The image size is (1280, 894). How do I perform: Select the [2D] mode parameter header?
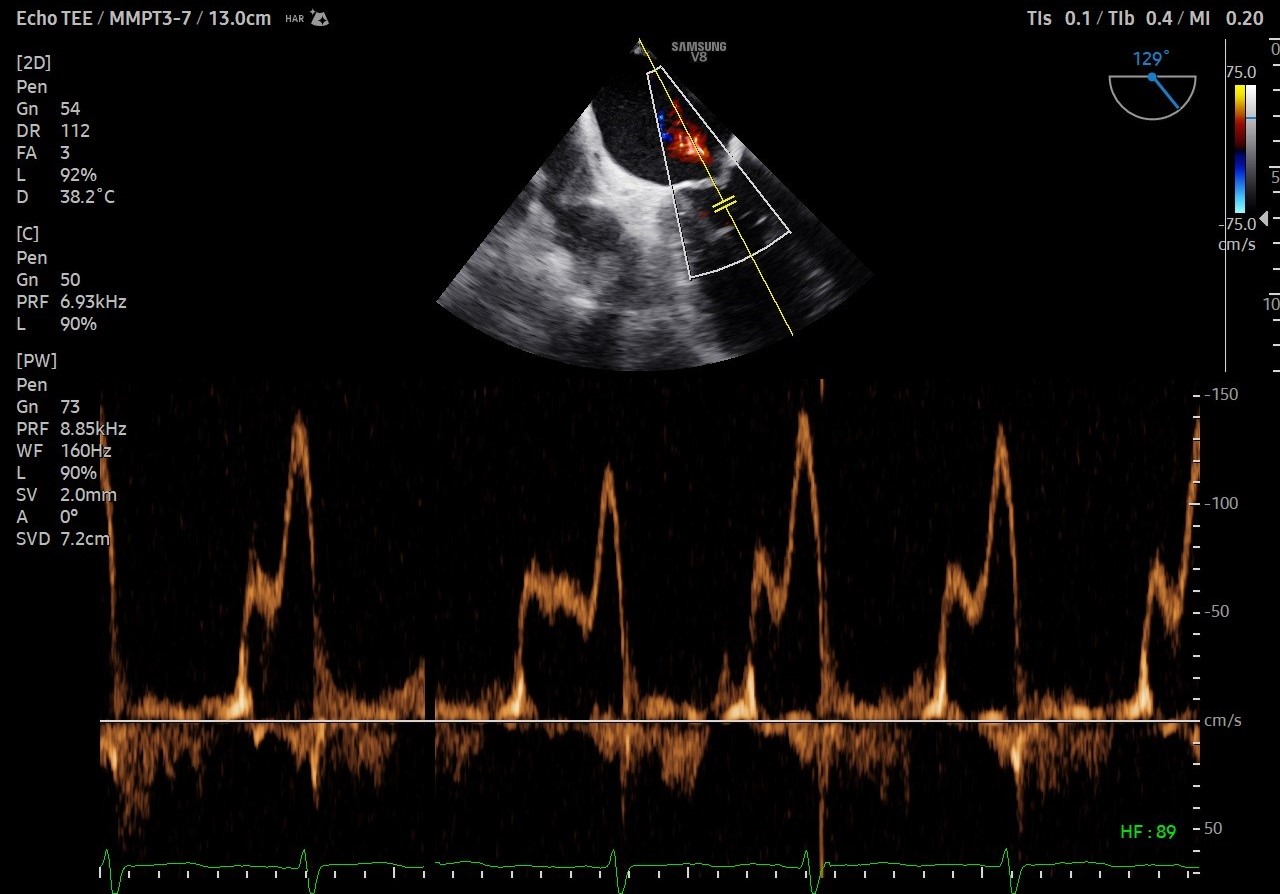point(34,63)
